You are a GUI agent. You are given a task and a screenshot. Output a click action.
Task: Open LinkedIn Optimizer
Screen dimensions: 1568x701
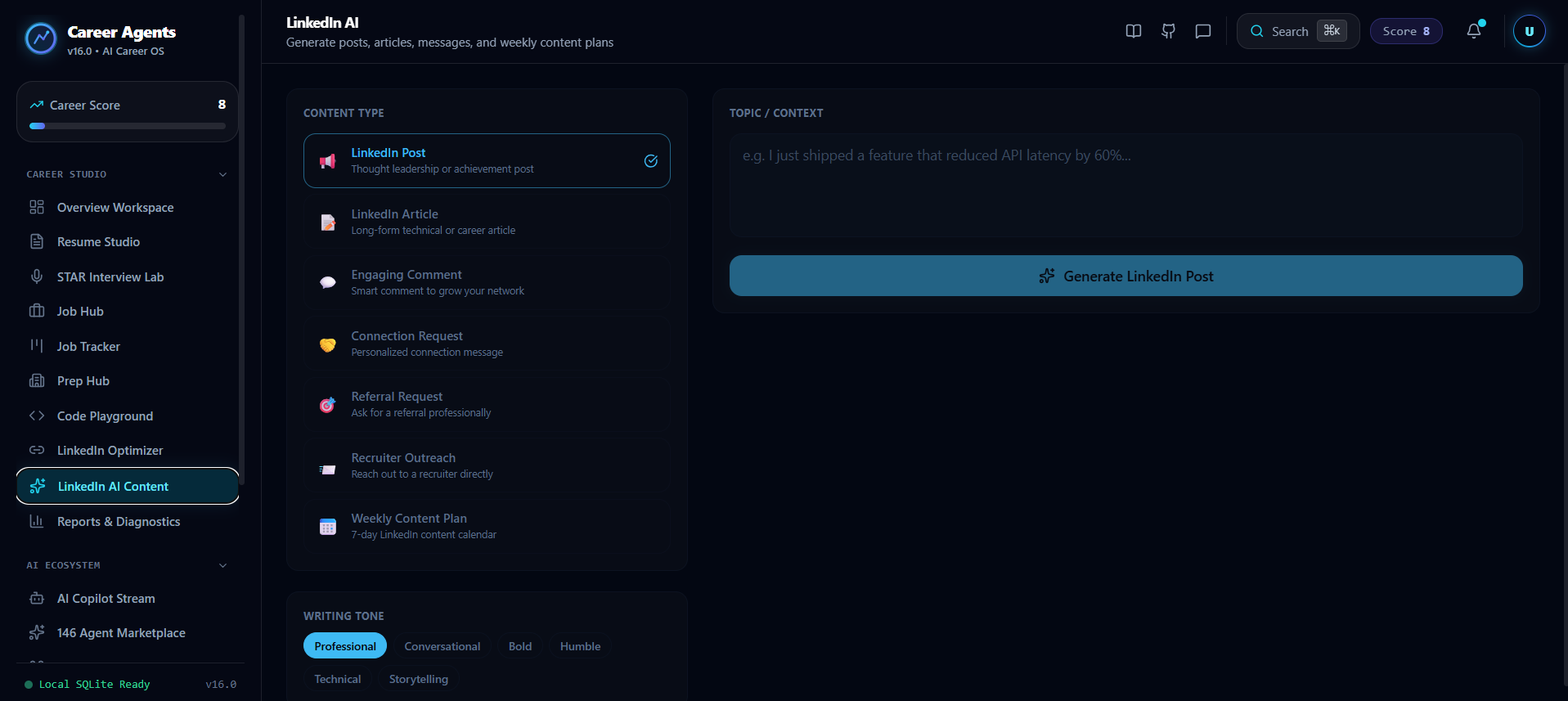(128, 450)
